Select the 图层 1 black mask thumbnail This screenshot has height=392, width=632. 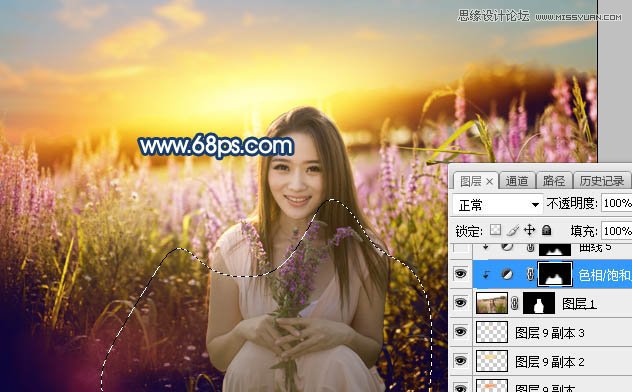pyautogui.click(x=539, y=303)
